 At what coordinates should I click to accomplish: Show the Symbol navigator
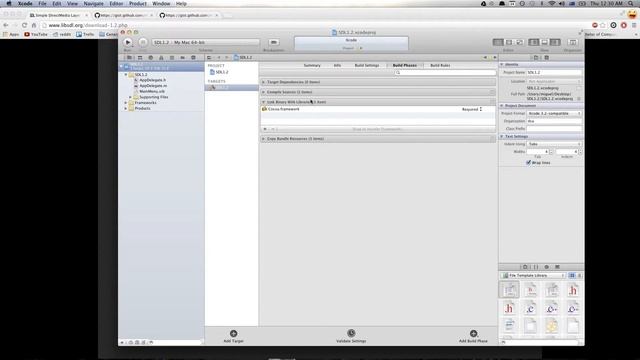pyautogui.click(x=140, y=58)
